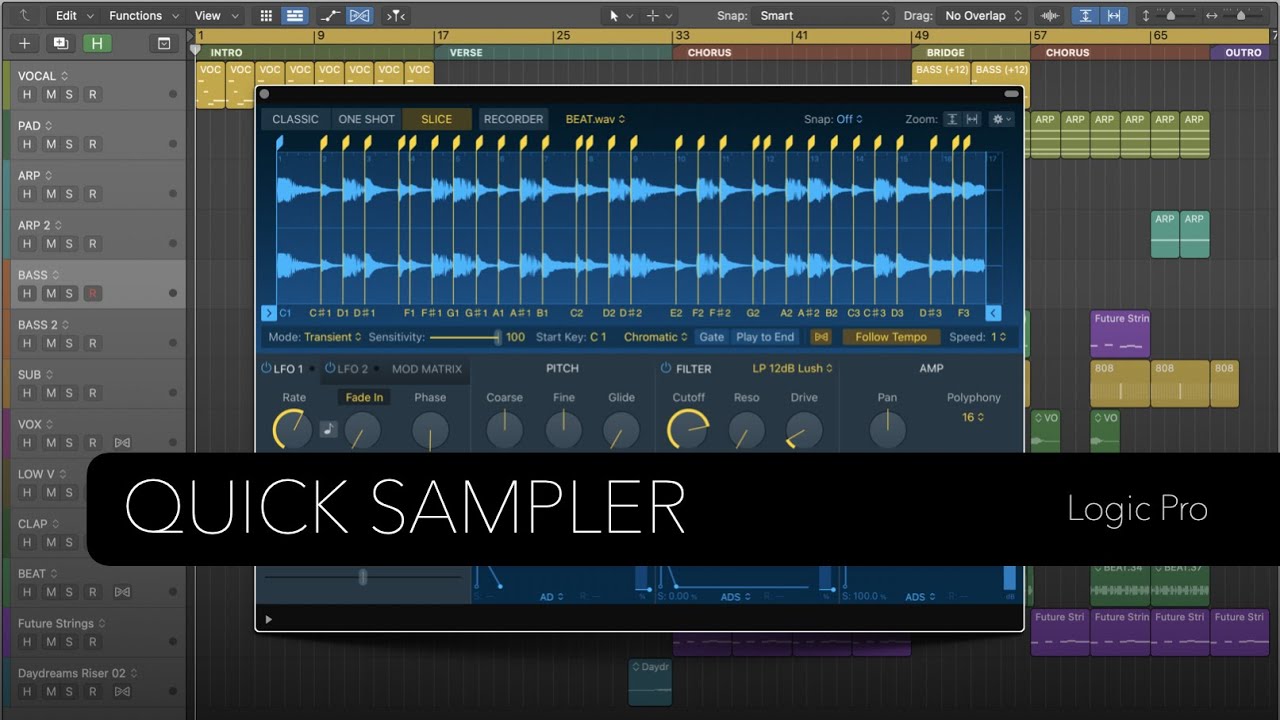Open the BEAT.wav file menu

pos(595,119)
